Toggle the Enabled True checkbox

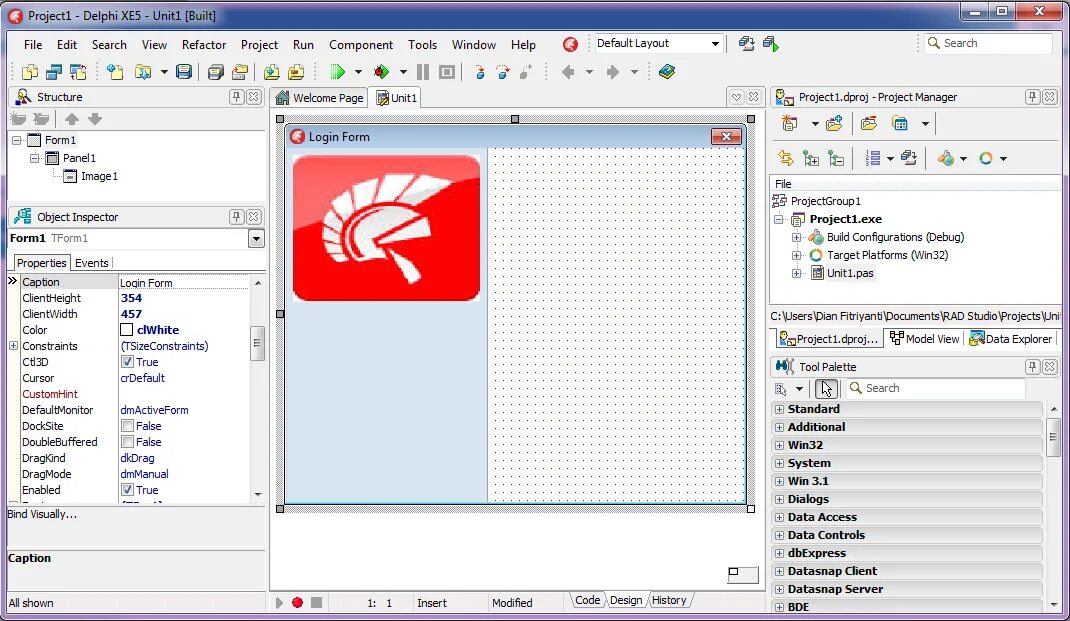coord(127,490)
